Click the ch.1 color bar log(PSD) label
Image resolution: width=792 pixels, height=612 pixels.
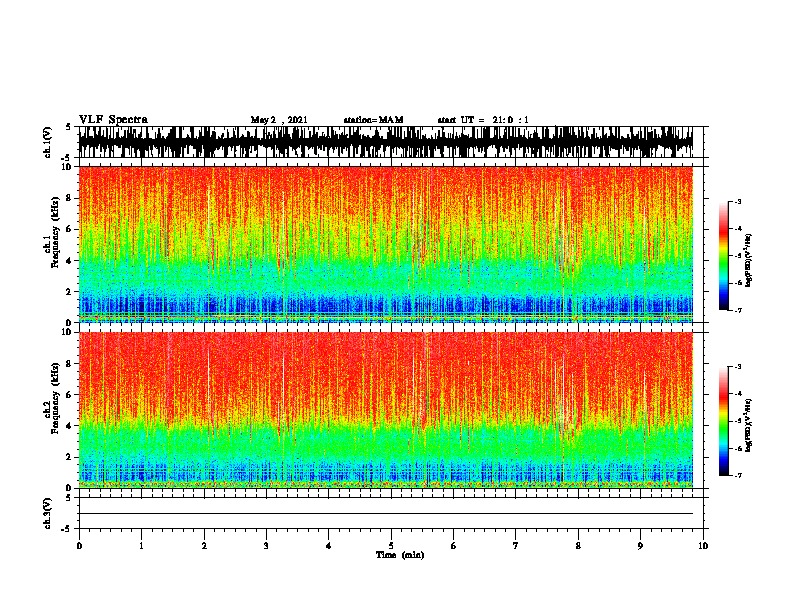pos(749,260)
